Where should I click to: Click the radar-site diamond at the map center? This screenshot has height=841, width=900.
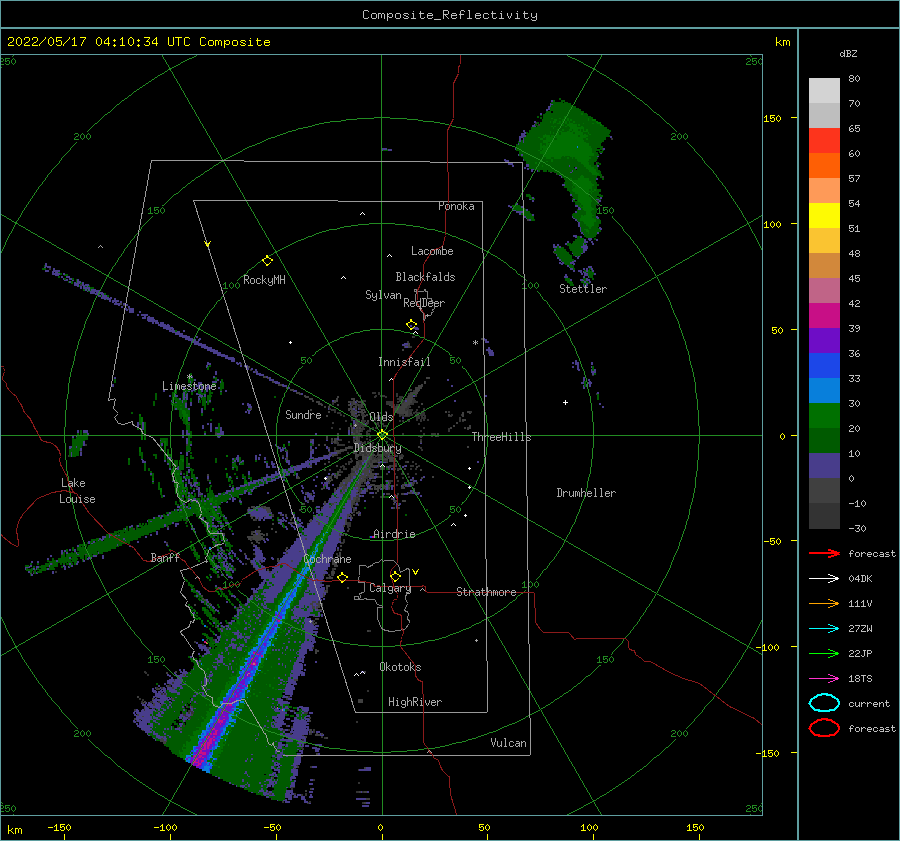click(x=382, y=435)
